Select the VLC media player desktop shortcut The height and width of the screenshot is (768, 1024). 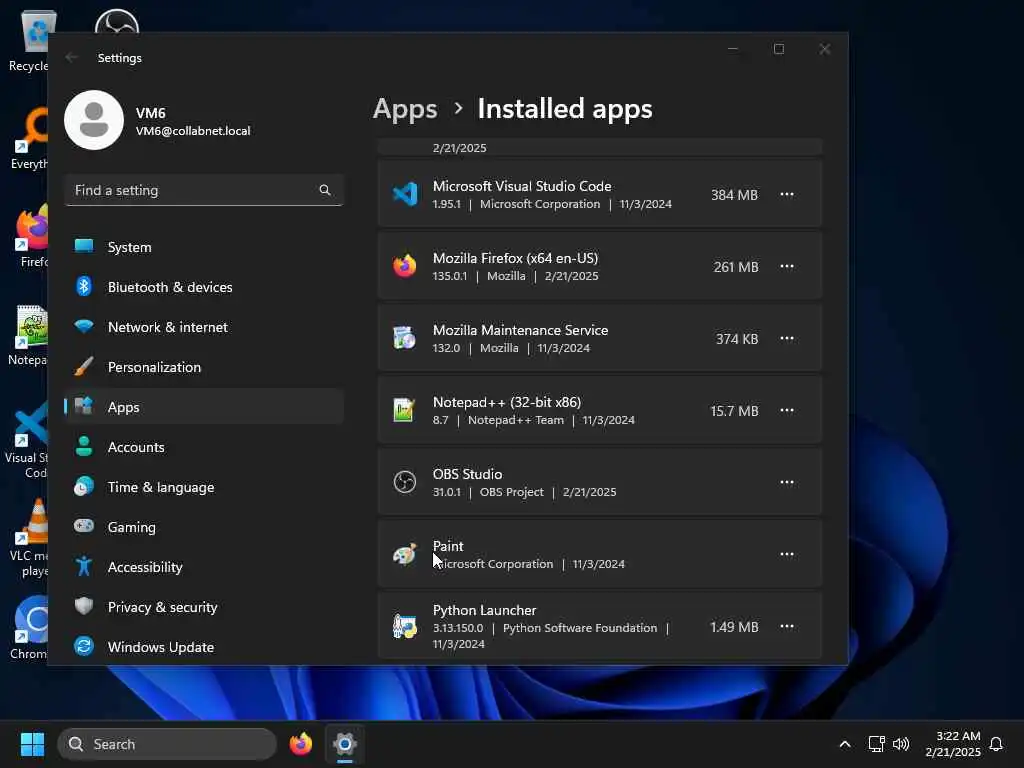(28, 538)
